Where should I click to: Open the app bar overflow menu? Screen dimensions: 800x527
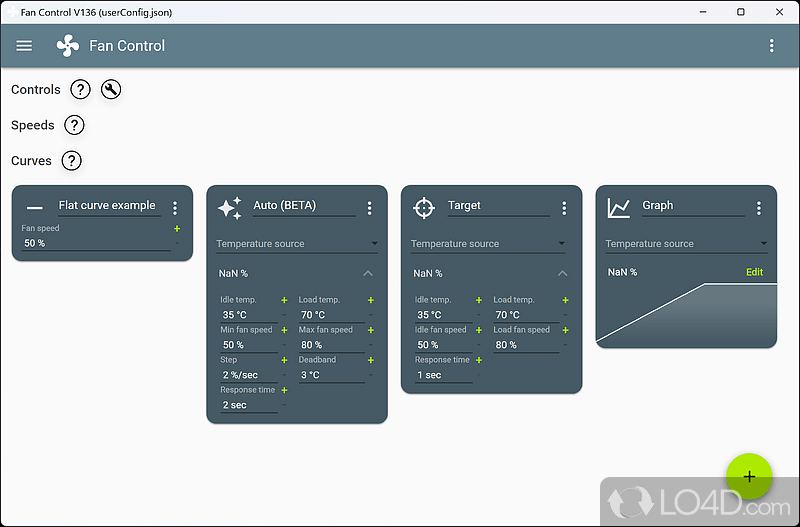(x=771, y=46)
